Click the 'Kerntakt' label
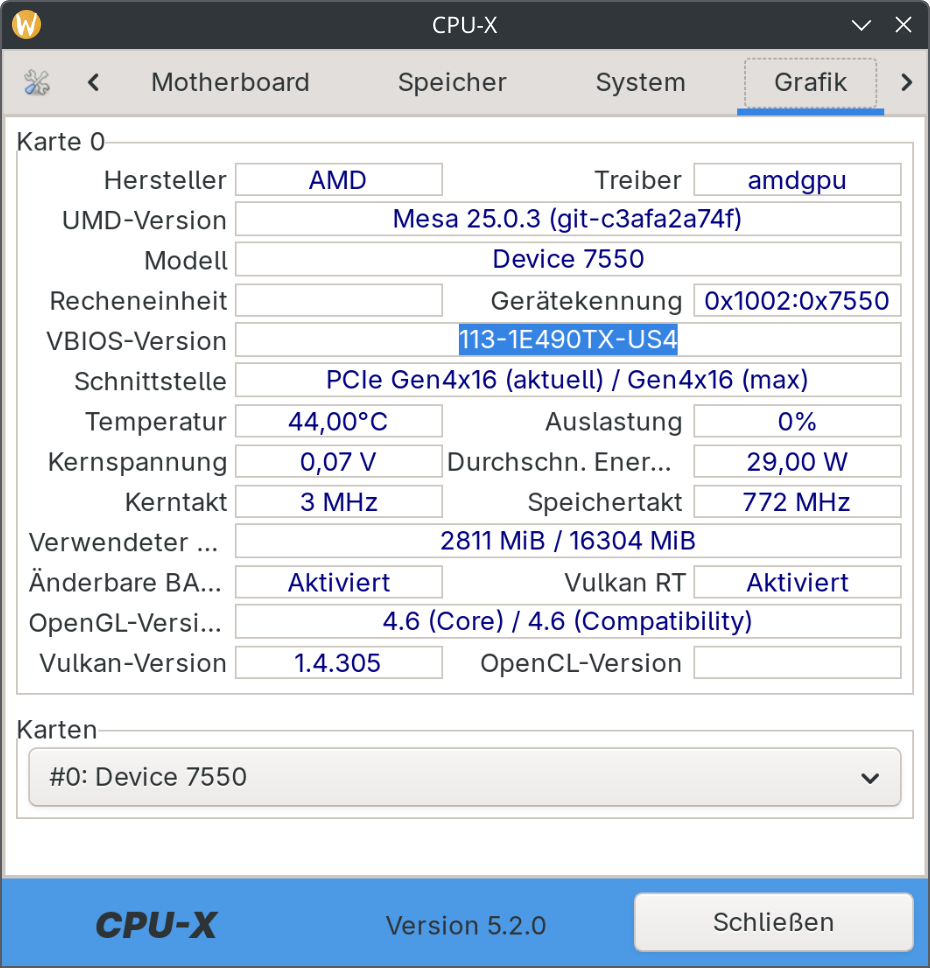This screenshot has height=968, width=930. click(x=176, y=502)
